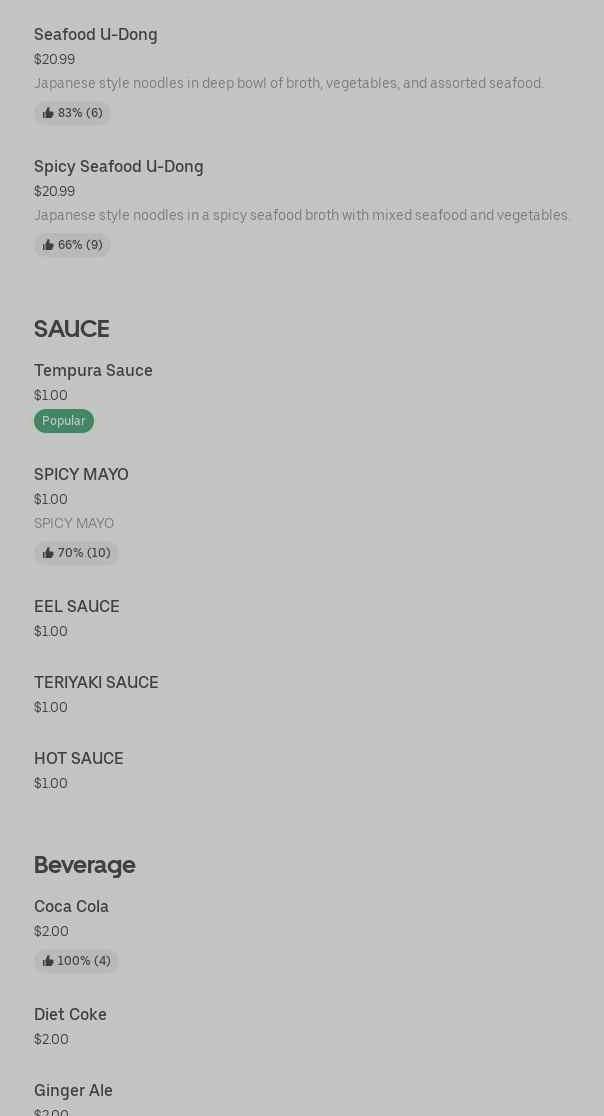Click thumbs-up icon on Seafood U-Dong rating

48,113
